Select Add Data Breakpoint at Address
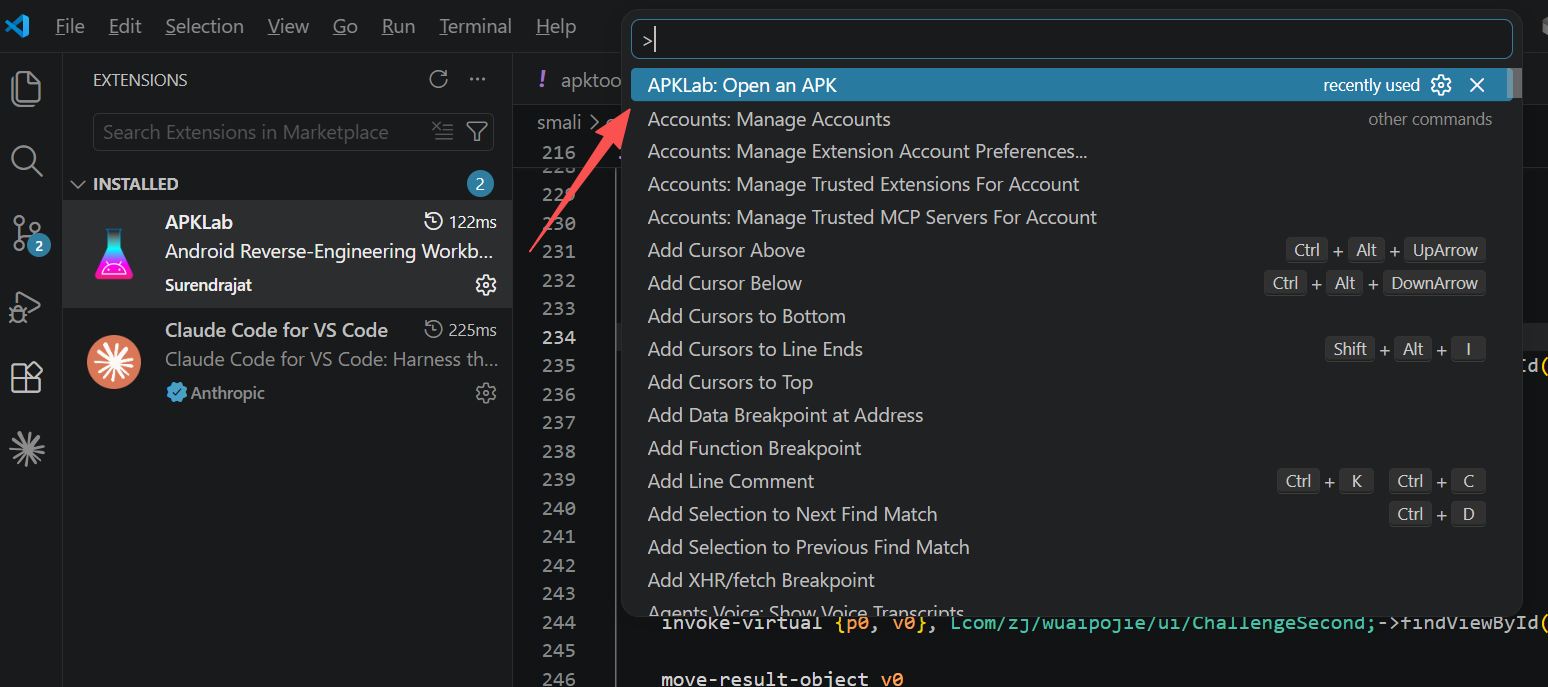The height and width of the screenshot is (687, 1548). point(1068,416)
